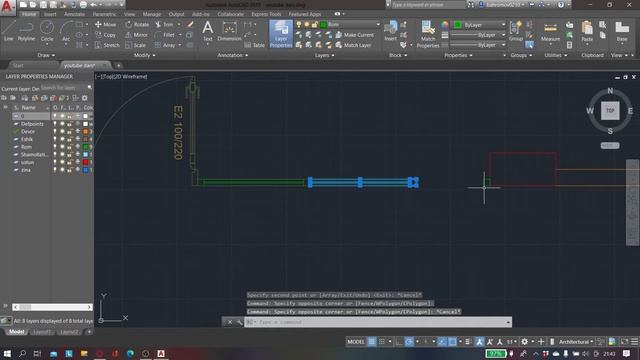Click the Match Properties icon

(428, 34)
